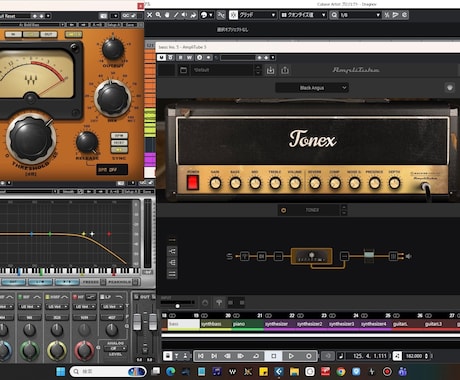
Task: Toggle the plugin bypass button in AmpliTube header
Action: click(162, 58)
